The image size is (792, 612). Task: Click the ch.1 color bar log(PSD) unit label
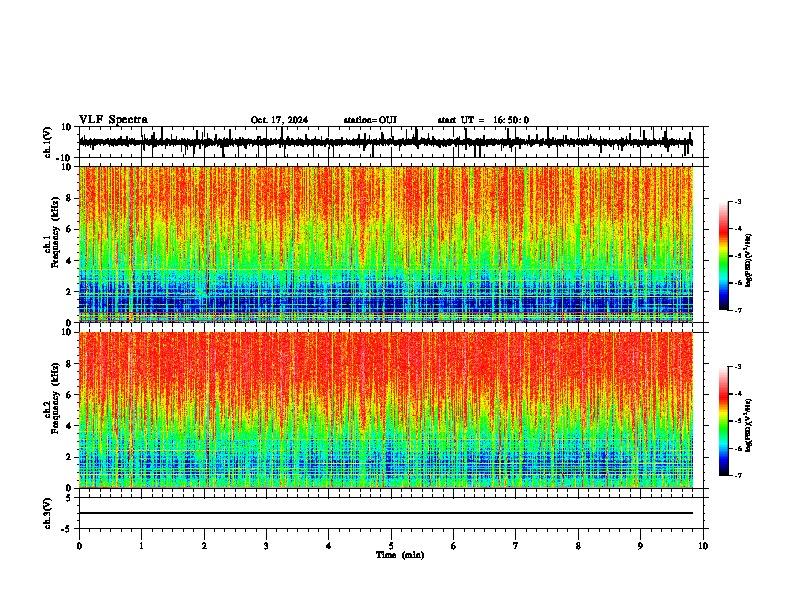coord(749,261)
